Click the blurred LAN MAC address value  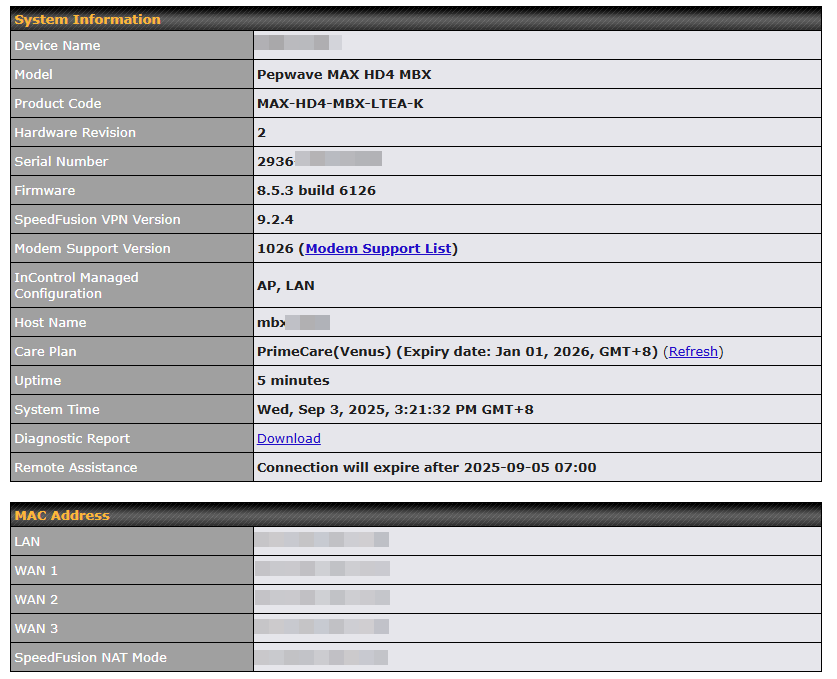pos(321,541)
